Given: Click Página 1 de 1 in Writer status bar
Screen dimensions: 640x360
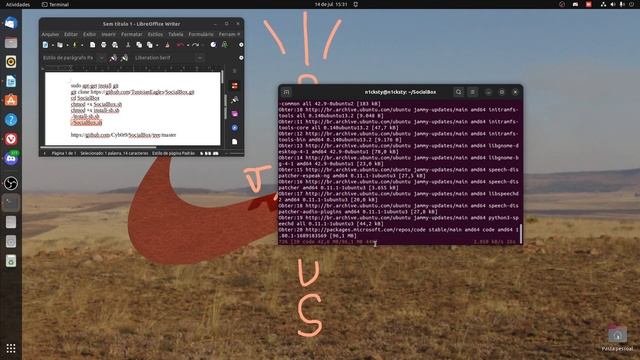Looking at the screenshot, I should [x=64, y=153].
